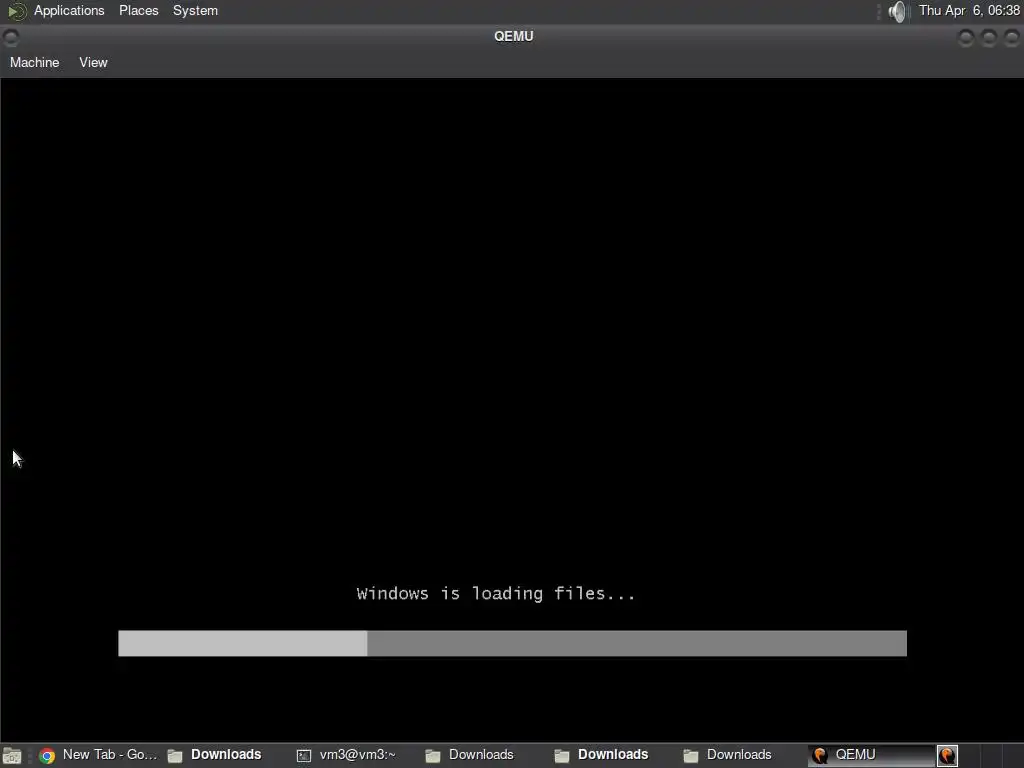Open the Applications menu
Screen dimensions: 1024x768
coord(69,10)
